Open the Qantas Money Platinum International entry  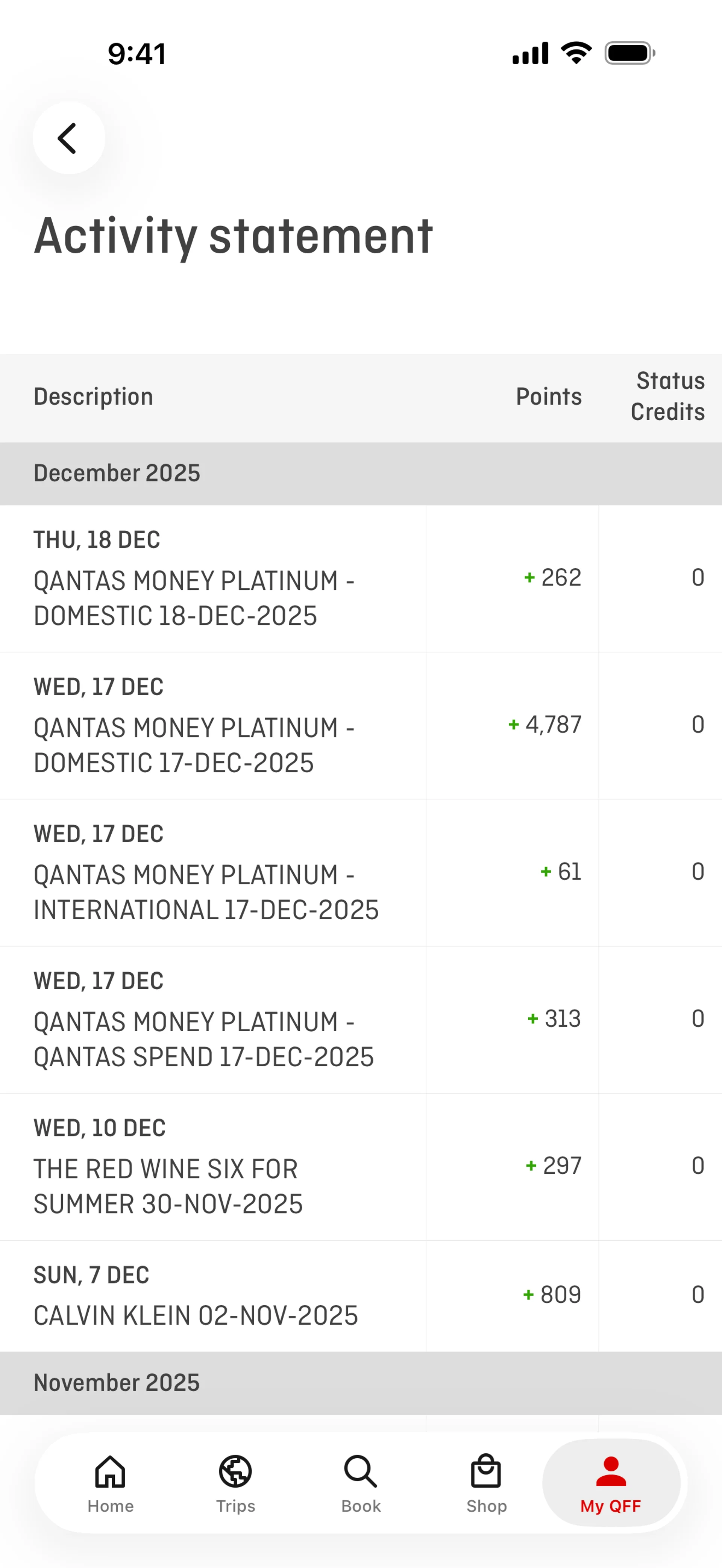(x=206, y=892)
